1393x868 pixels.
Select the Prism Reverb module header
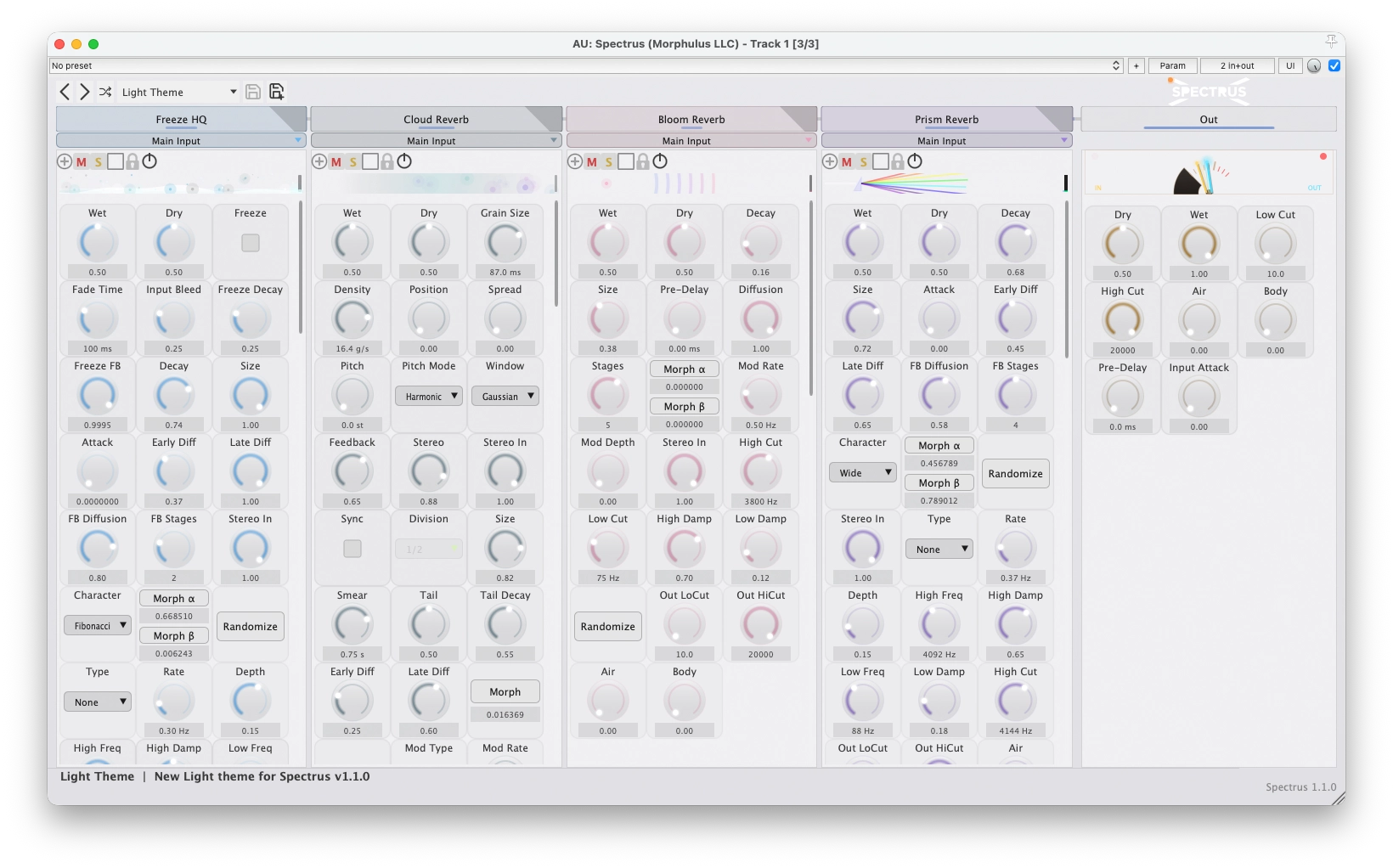coord(945,119)
